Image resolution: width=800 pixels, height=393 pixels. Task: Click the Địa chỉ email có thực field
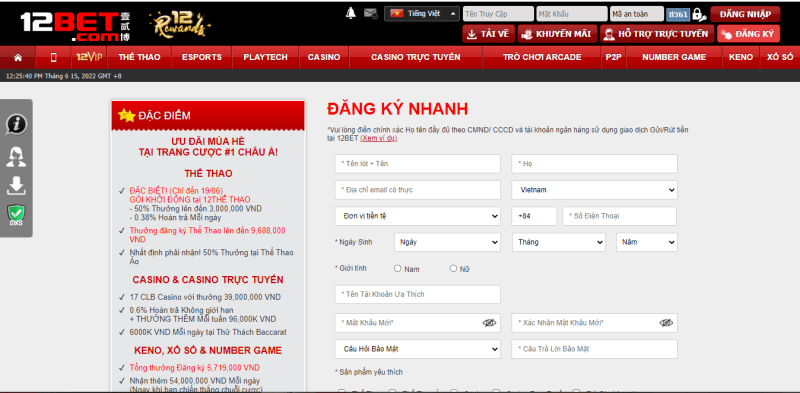[418, 190]
